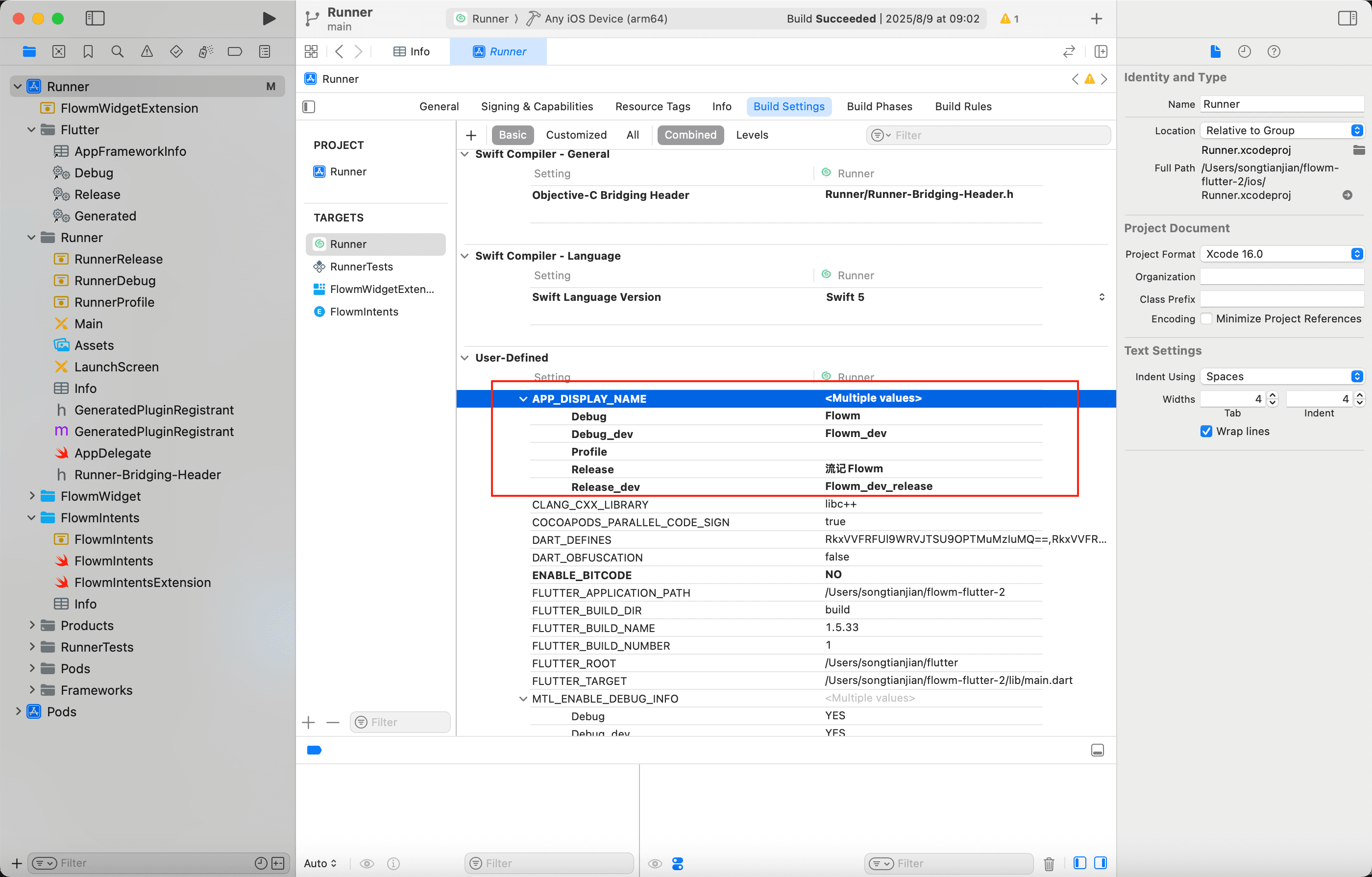Click the Add Editor icon

tap(1101, 52)
